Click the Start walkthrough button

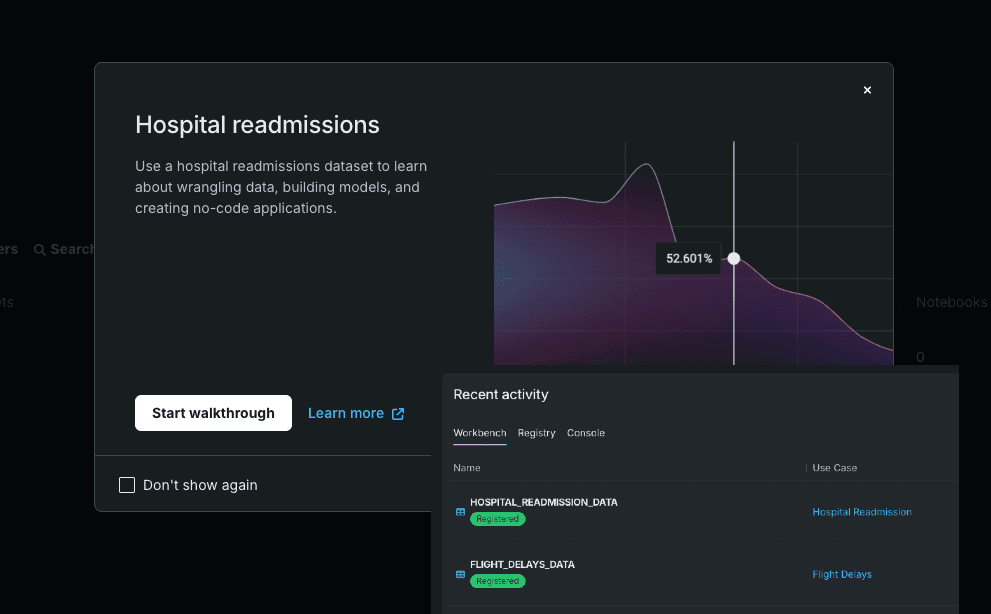[x=213, y=413]
